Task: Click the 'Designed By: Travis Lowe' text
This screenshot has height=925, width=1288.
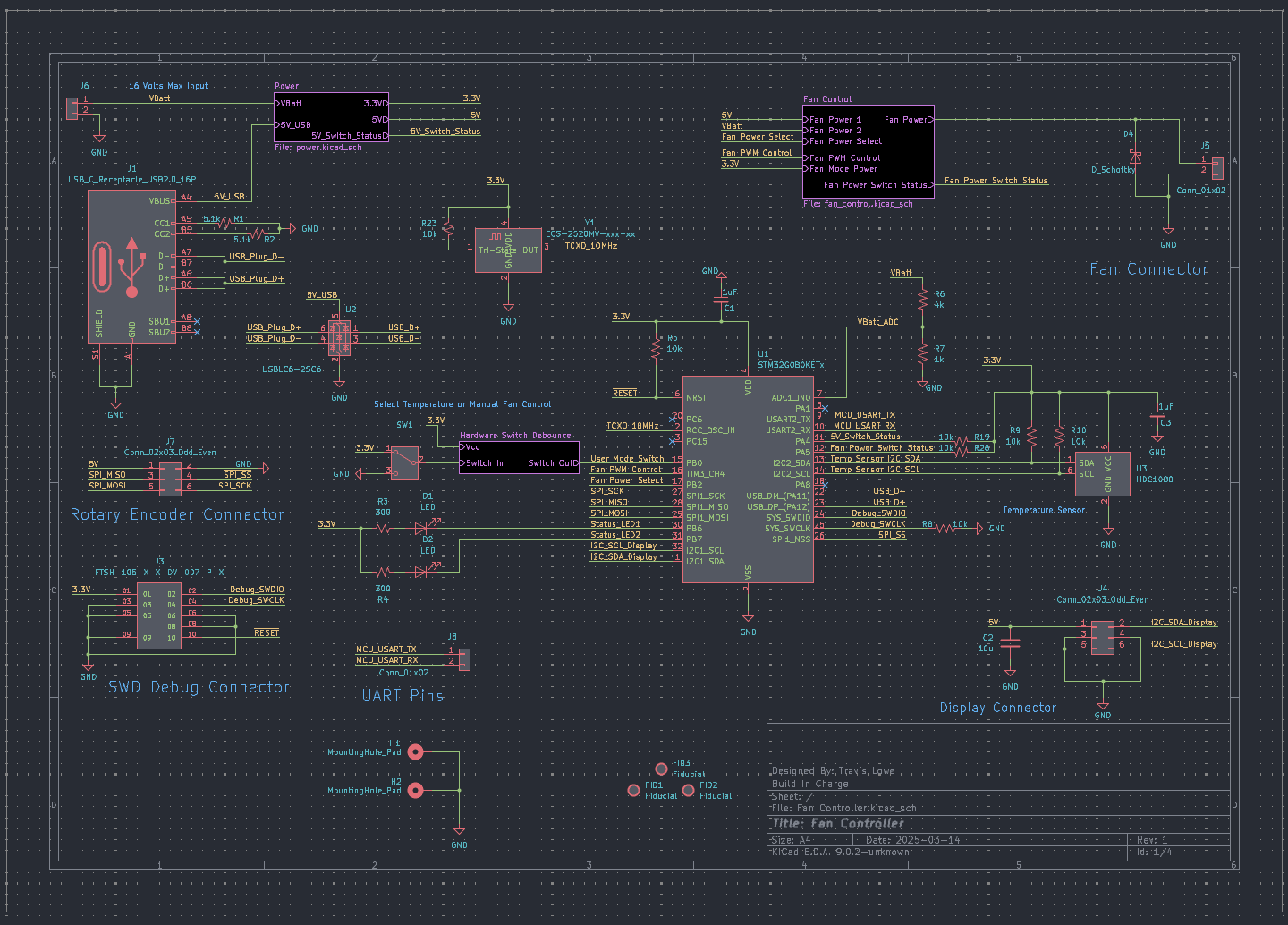Action: click(x=833, y=771)
